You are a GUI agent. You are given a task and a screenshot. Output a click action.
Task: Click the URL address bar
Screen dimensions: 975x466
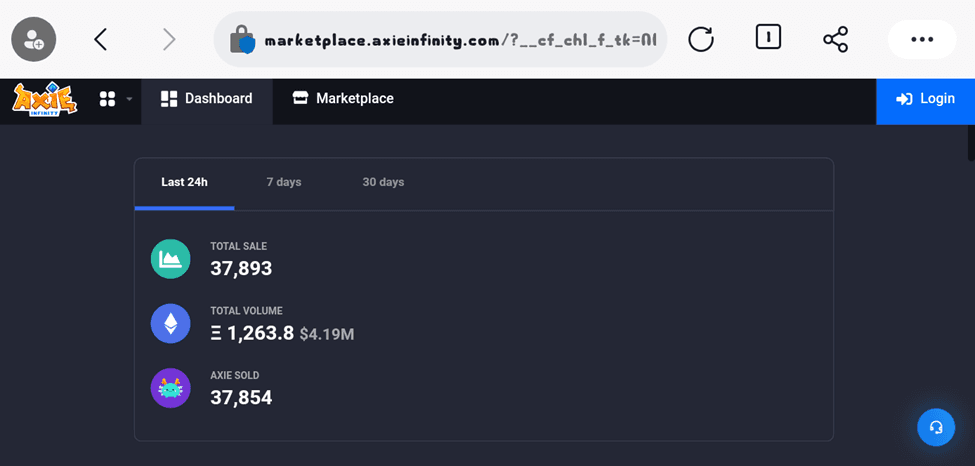[440, 40]
